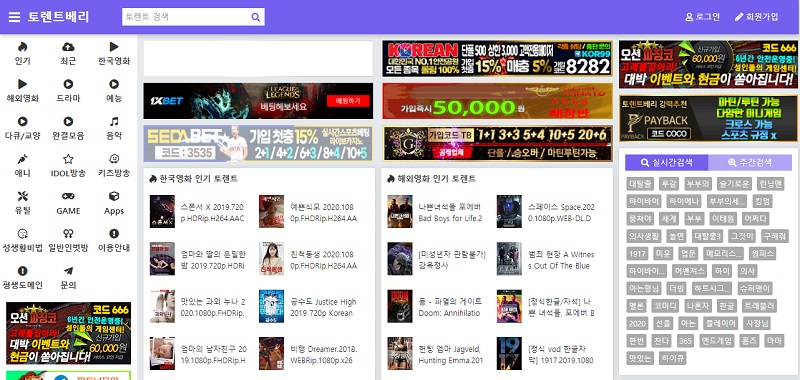Select the IDOL방송 star icon

(68, 159)
